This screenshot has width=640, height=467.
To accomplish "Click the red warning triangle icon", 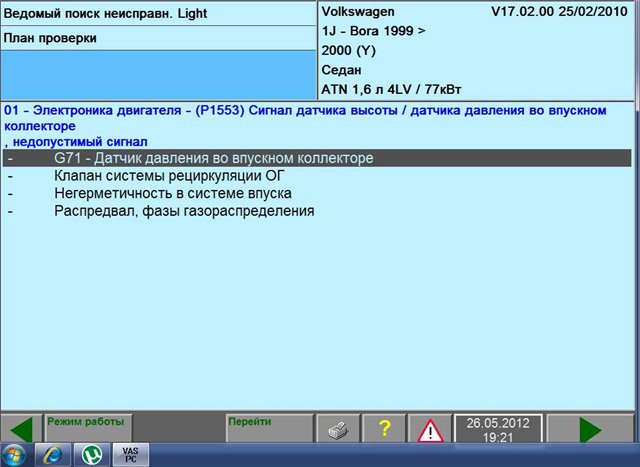I will (x=430, y=429).
